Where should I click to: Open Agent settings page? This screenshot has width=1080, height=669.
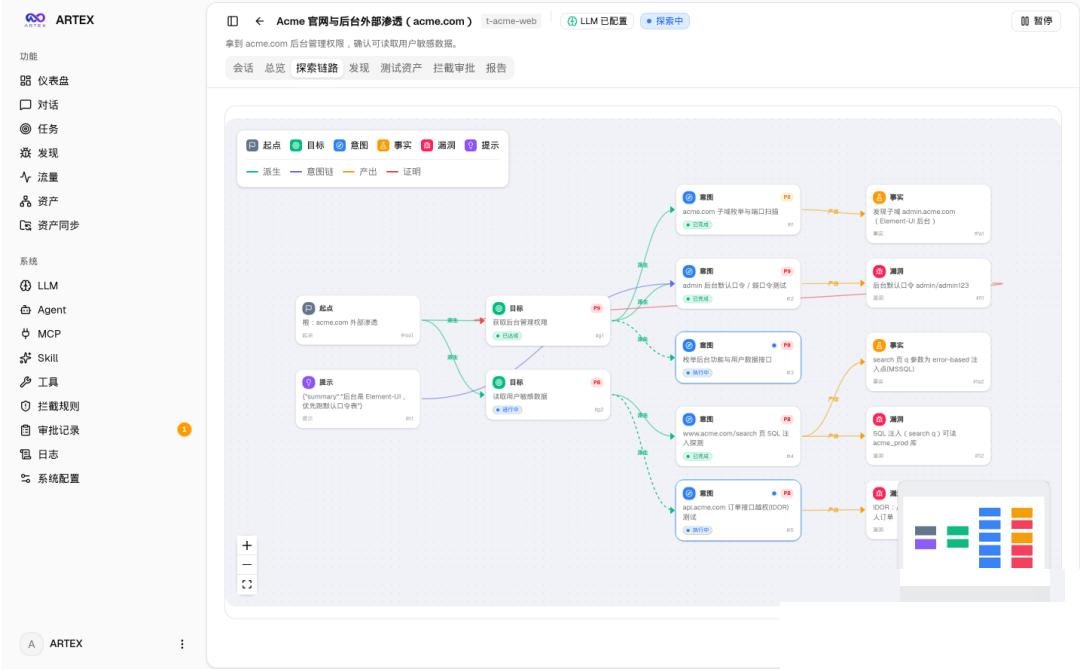point(43,309)
